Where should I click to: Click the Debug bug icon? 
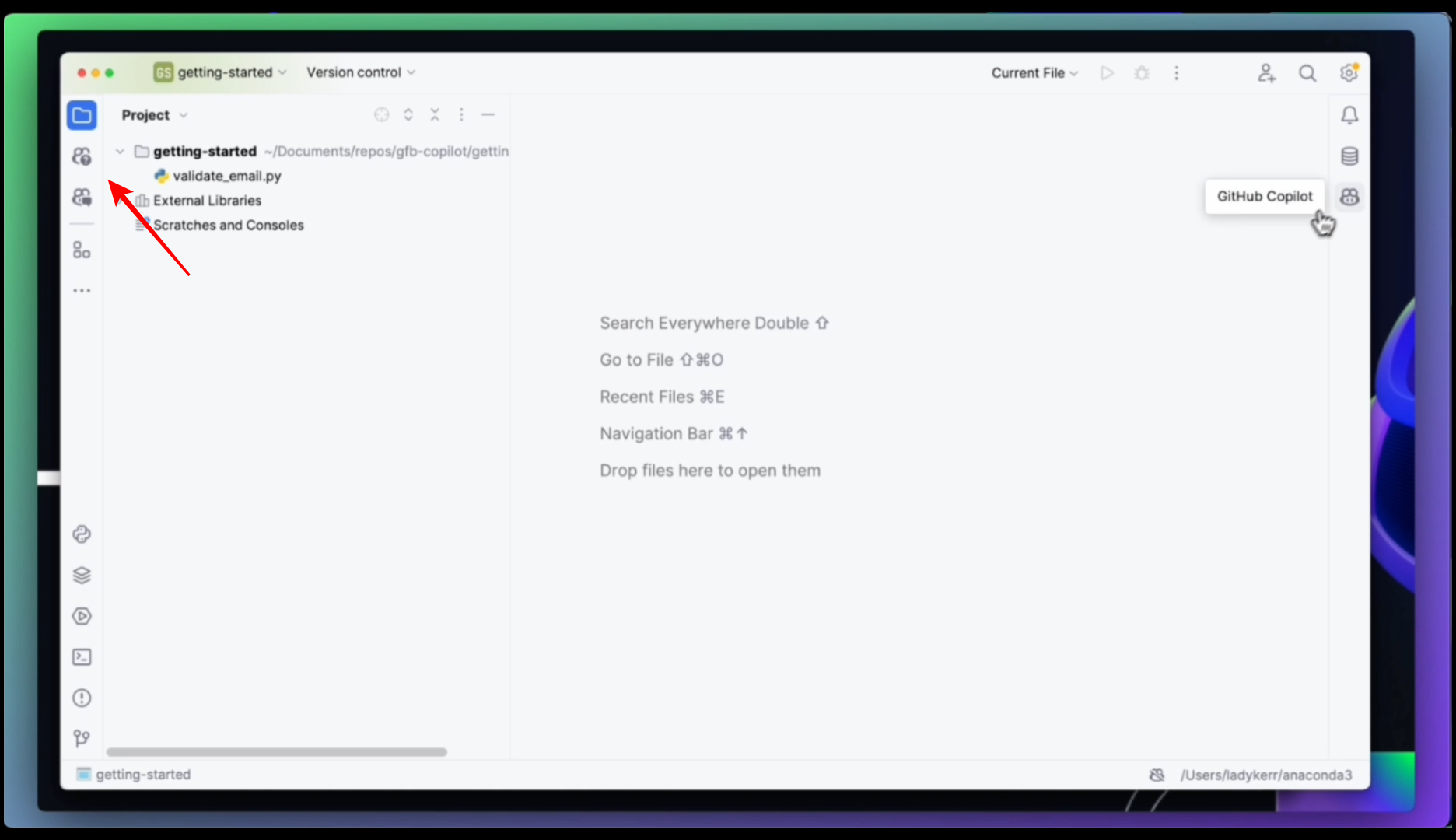click(1142, 73)
